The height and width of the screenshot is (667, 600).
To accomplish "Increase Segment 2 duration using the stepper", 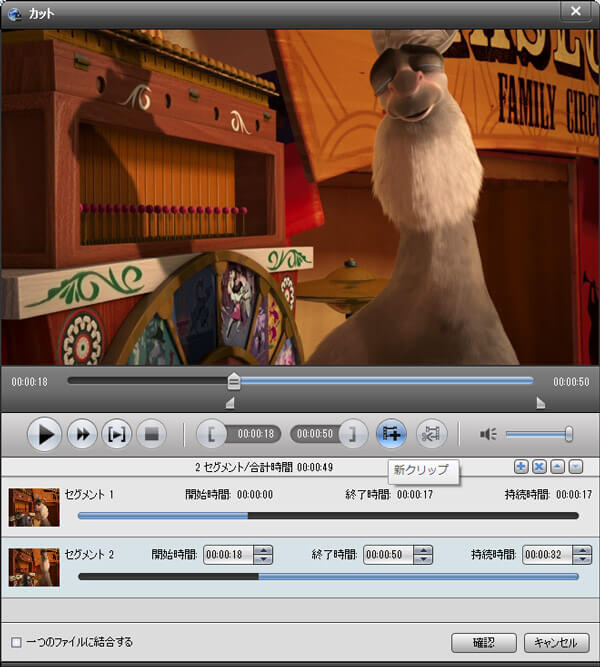I will pos(582,550).
